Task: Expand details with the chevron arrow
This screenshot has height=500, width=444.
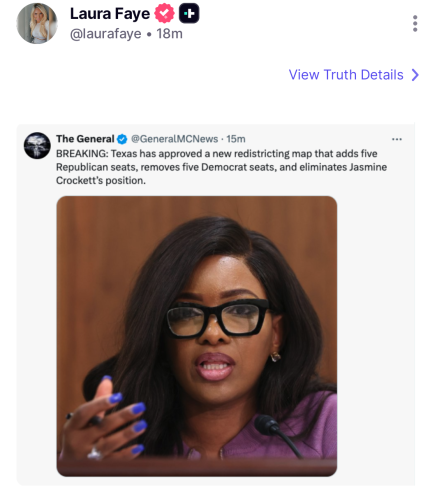Action: [x=415, y=75]
